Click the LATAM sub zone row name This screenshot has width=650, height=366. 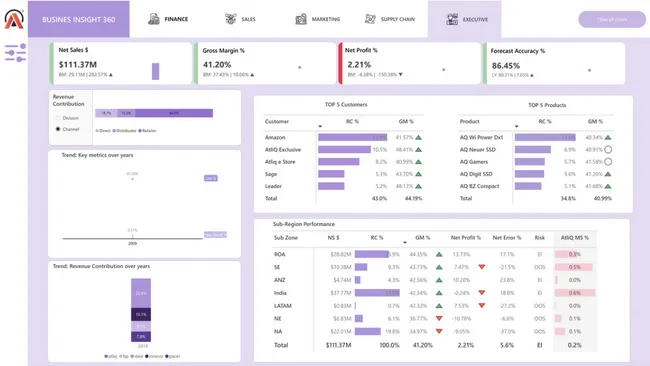[283, 306]
